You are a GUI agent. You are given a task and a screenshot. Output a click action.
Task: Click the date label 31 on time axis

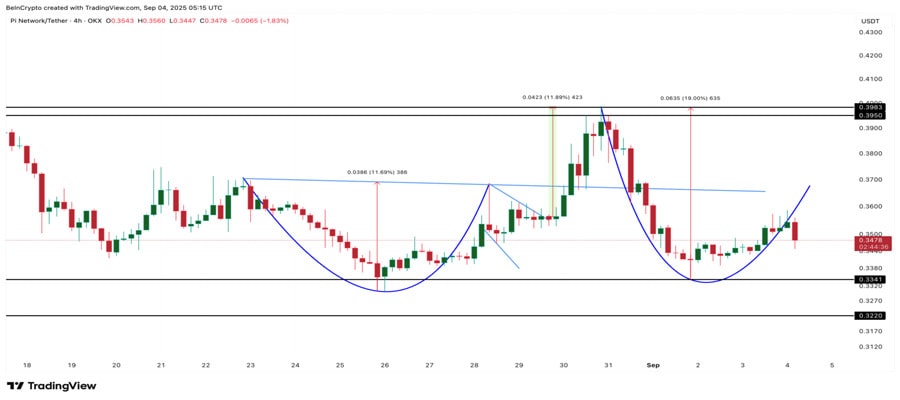608,365
